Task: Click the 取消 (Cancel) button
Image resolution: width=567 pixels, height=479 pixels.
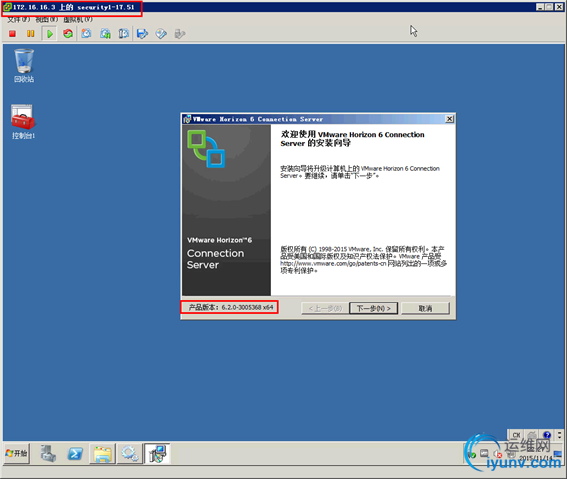Action: 425,308
